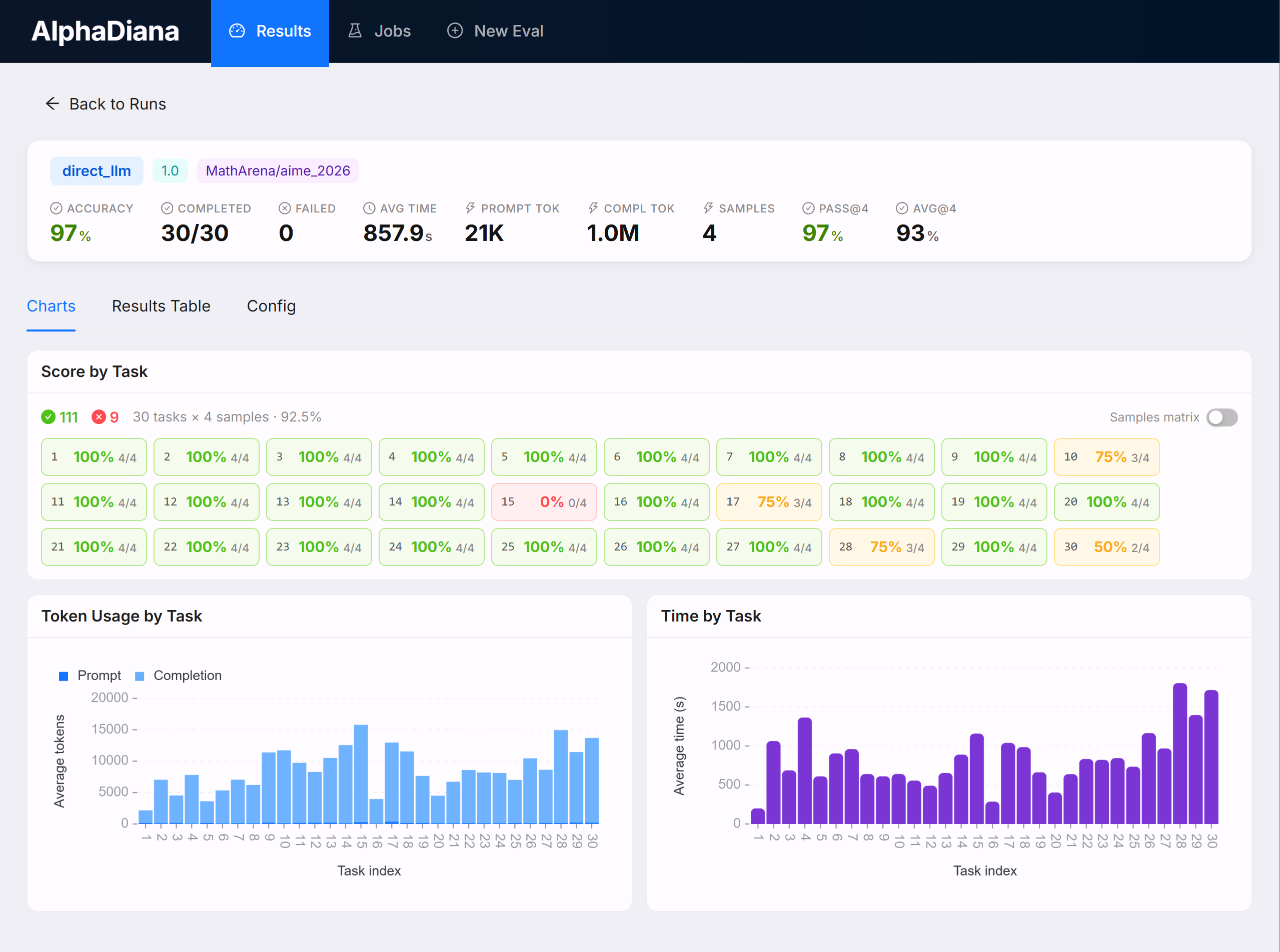Image resolution: width=1280 pixels, height=952 pixels.
Task: Click the 21K prompt tokens value
Action: (484, 233)
